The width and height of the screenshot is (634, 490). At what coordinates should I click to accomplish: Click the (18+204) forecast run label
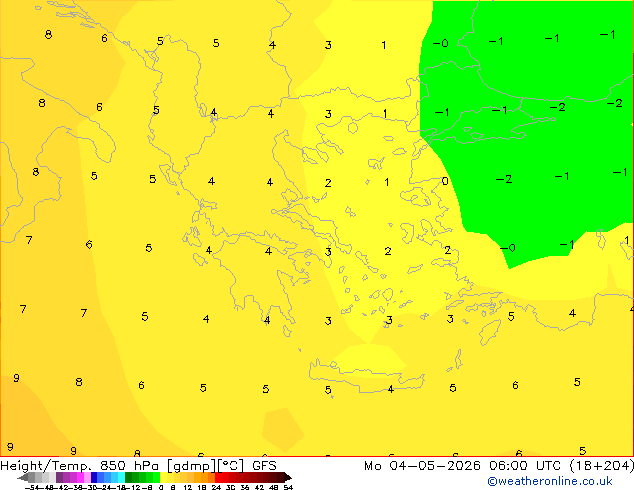click(602, 466)
